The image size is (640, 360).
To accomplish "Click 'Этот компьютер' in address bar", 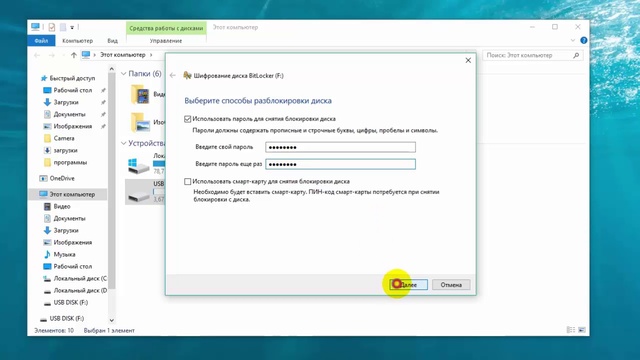I will (x=123, y=55).
